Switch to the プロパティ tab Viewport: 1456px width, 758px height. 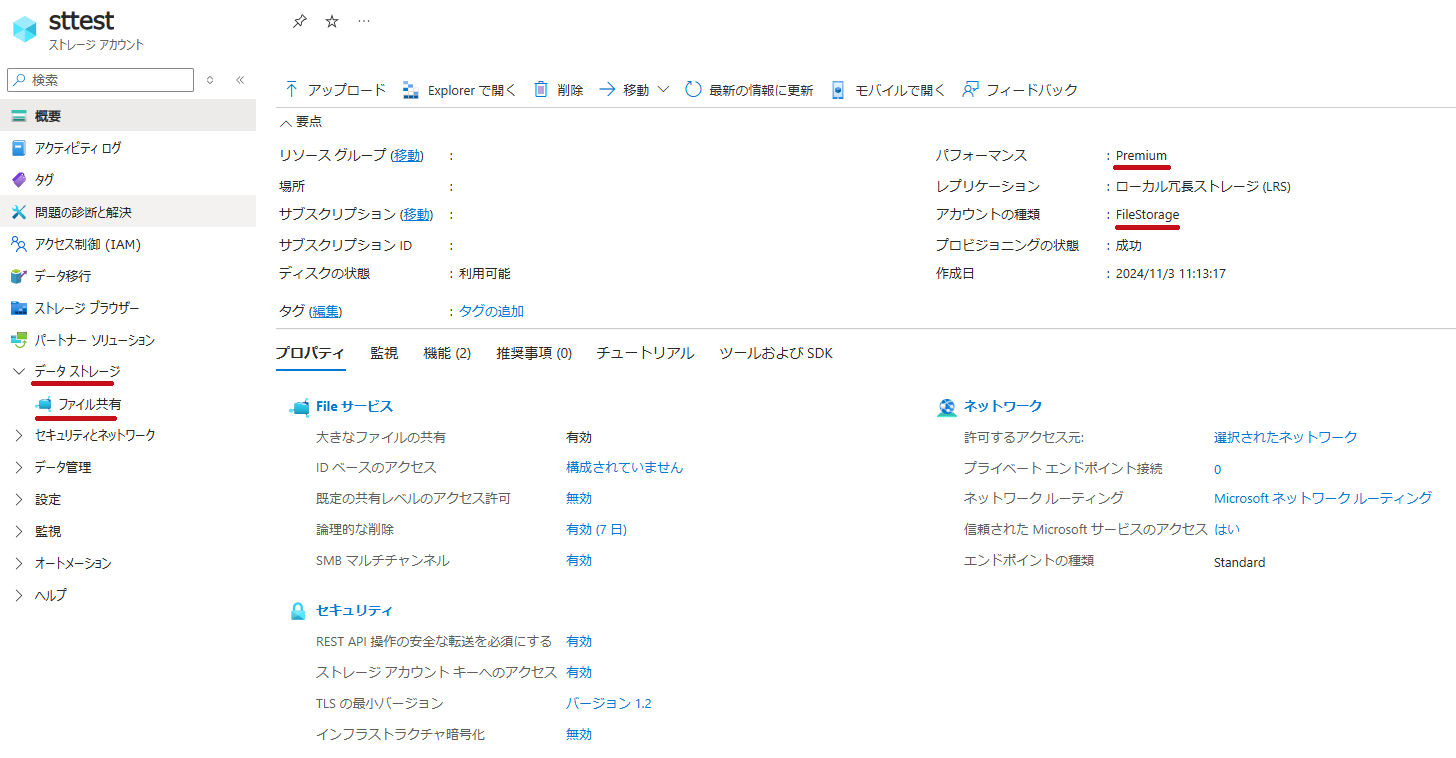click(x=310, y=353)
